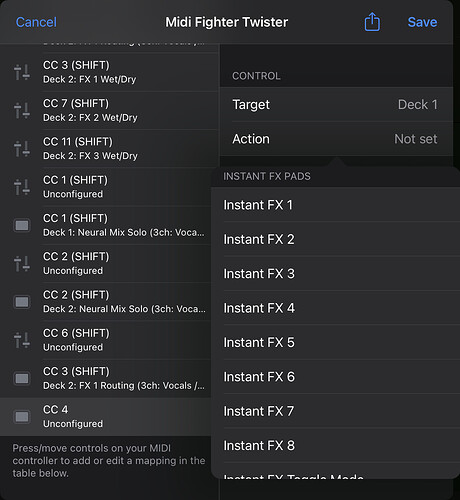Click fader icon of CC 3 FX 1 Wet/Dry
Screen dimensions: 460x500
[x=22, y=72]
